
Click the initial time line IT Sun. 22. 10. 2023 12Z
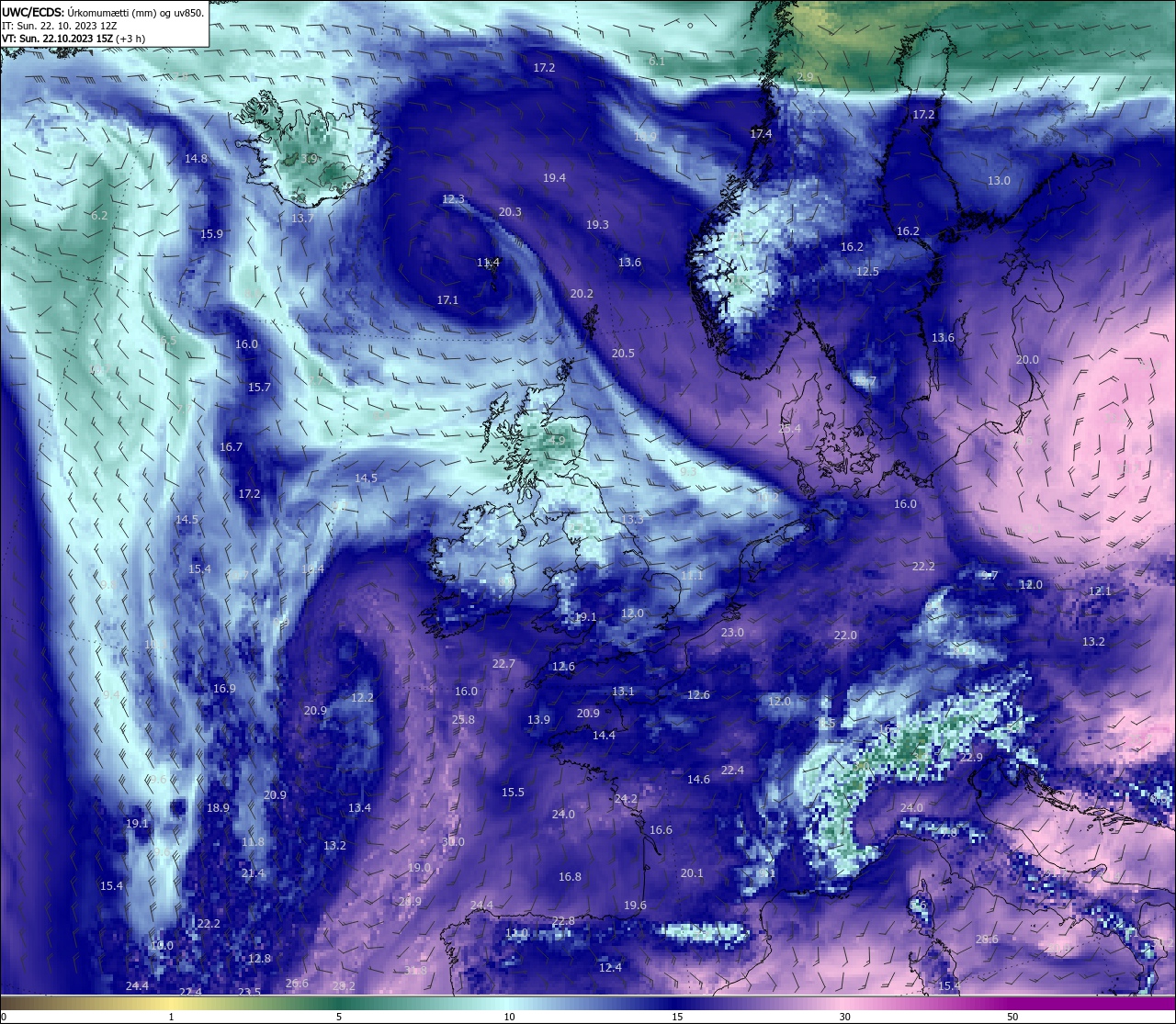[x=59, y=26]
